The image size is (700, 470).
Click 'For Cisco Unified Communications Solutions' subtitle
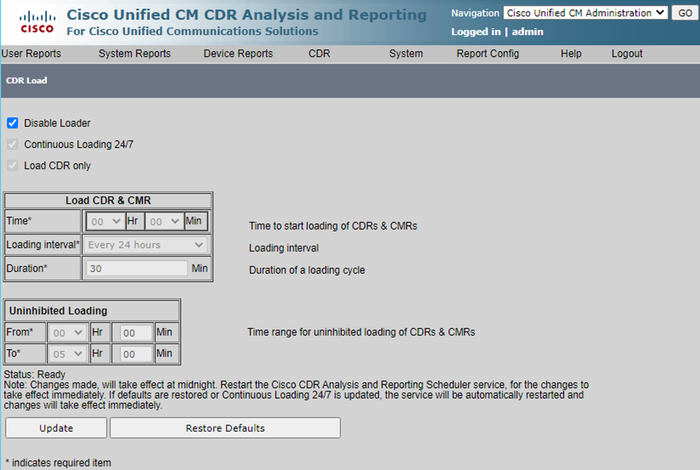coord(192,31)
